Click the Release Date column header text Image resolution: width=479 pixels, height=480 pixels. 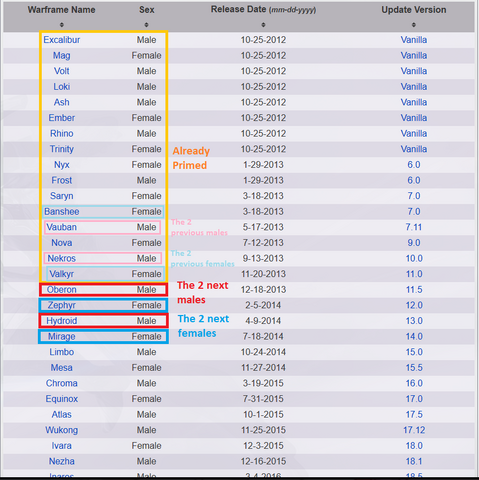(263, 10)
